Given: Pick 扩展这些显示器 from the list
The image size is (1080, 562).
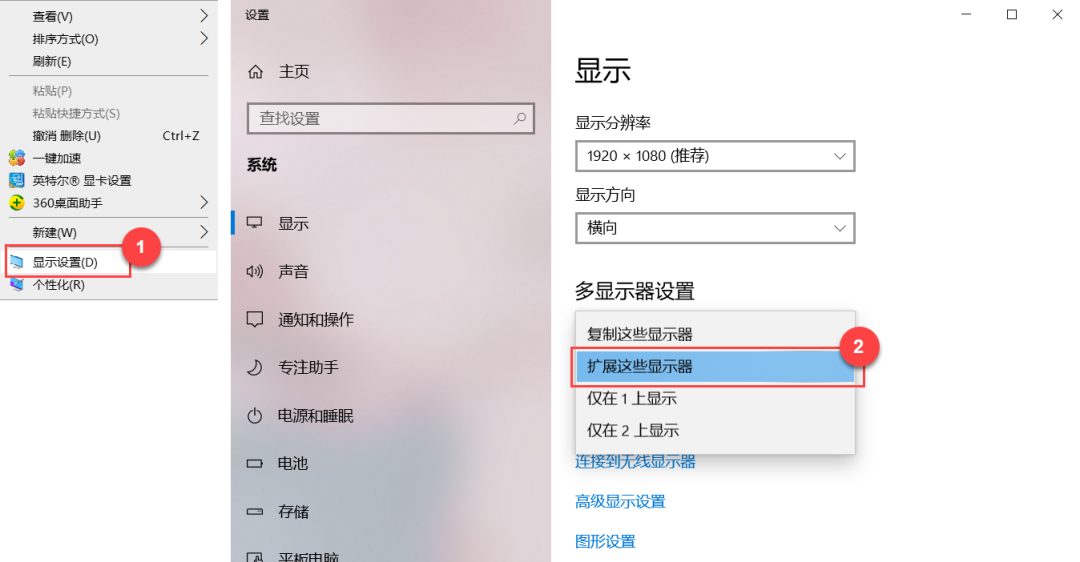Looking at the screenshot, I should point(716,366).
